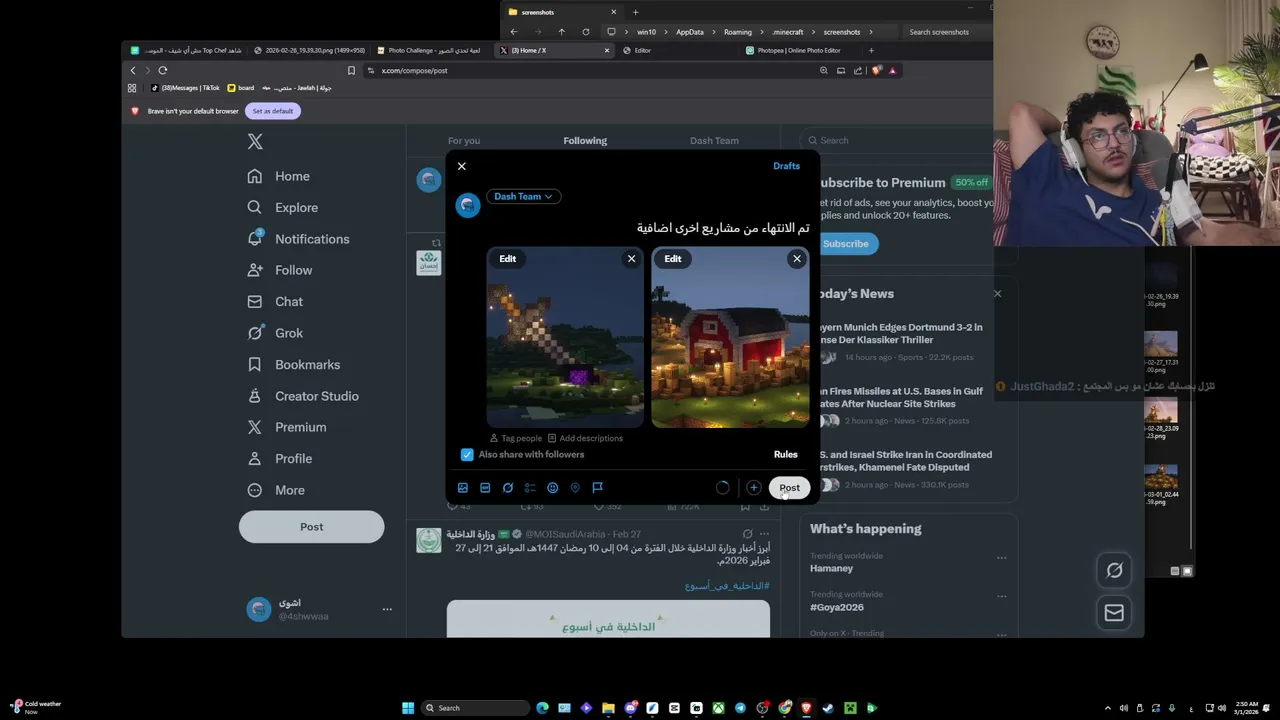Open the Windows Start menu
1280x720 pixels.
pyautogui.click(x=408, y=708)
